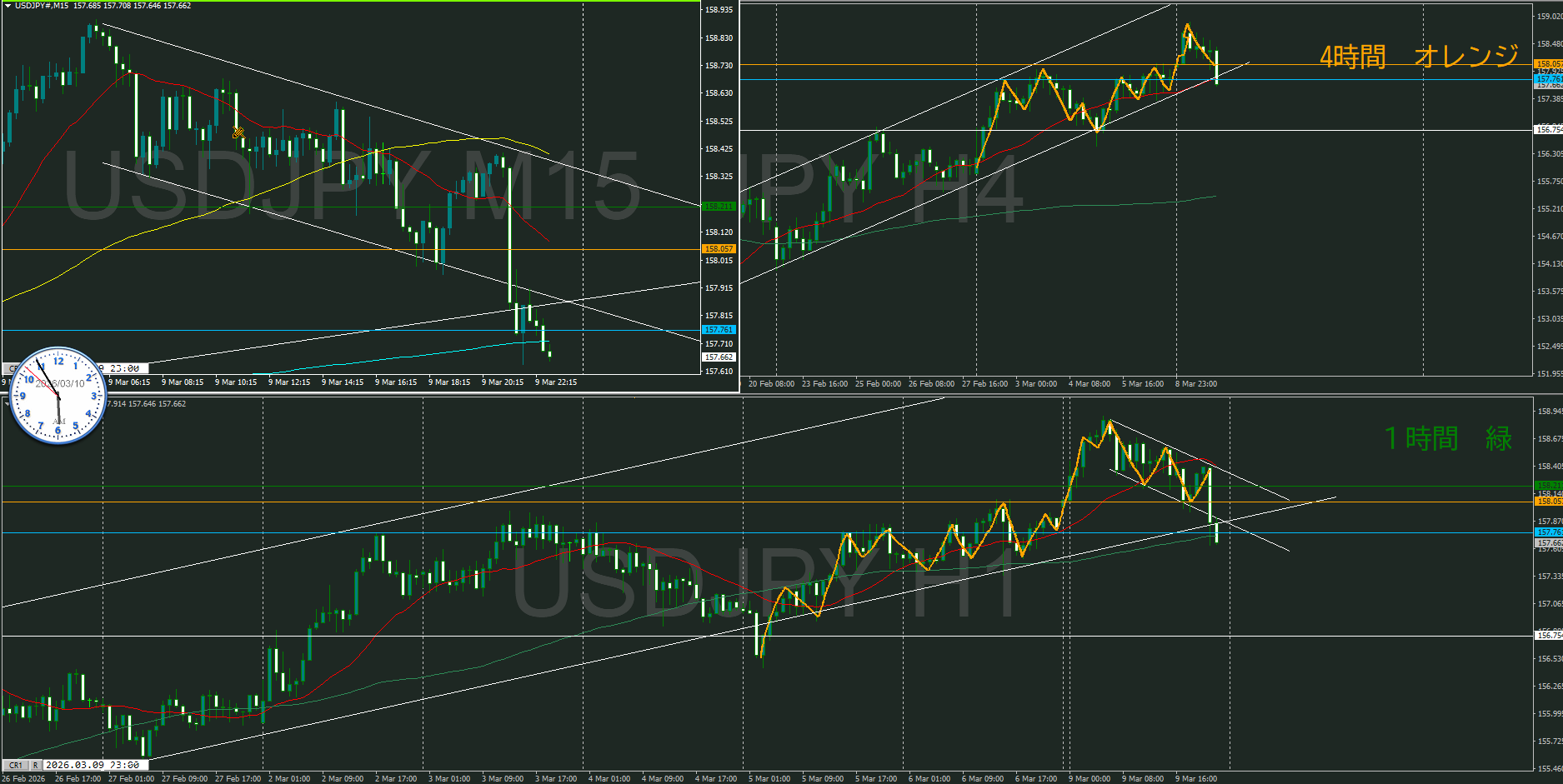Click the orange 158.05 price tag in H1

coord(1548,502)
